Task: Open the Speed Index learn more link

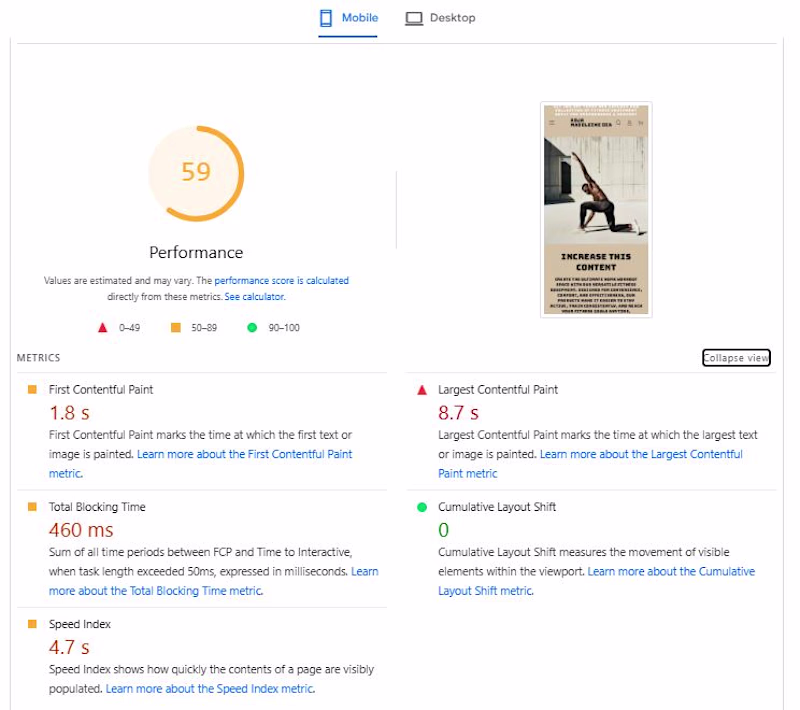Action: 209,689
